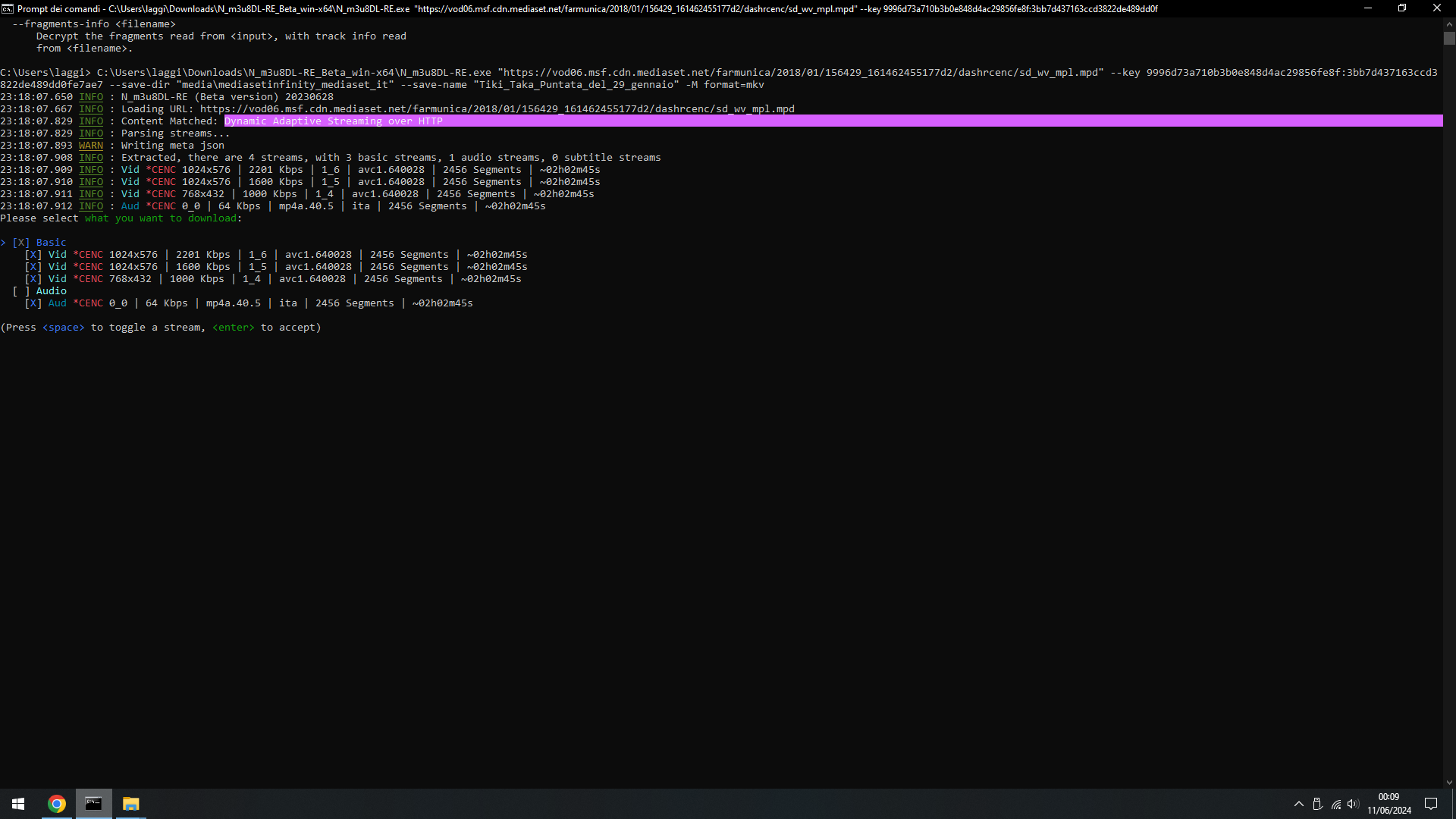This screenshot has width=1456, height=819.
Task: Select the Command Prompt taskbar icon
Action: 93,804
